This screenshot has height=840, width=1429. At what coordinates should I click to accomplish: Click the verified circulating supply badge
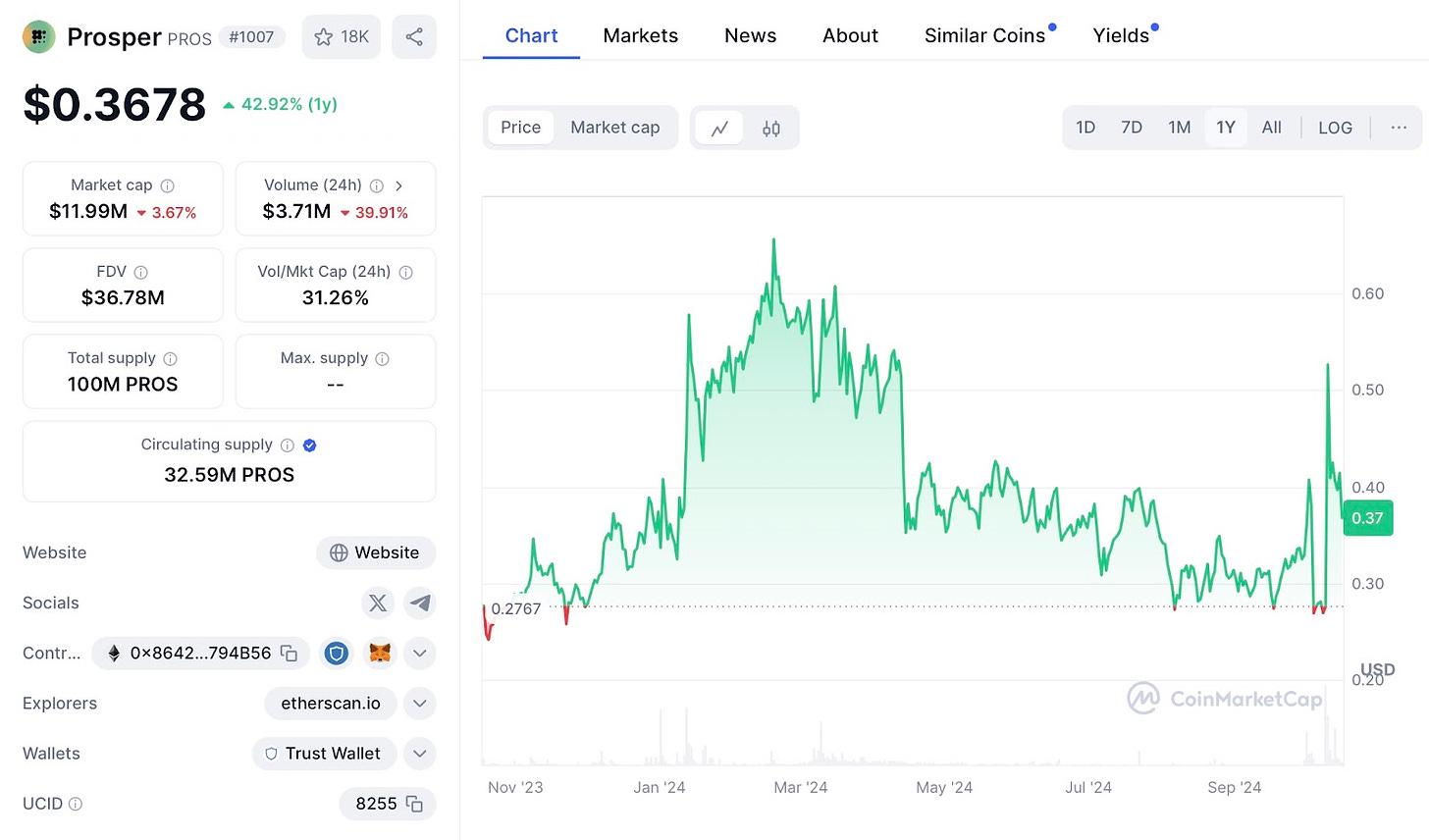coord(310,445)
